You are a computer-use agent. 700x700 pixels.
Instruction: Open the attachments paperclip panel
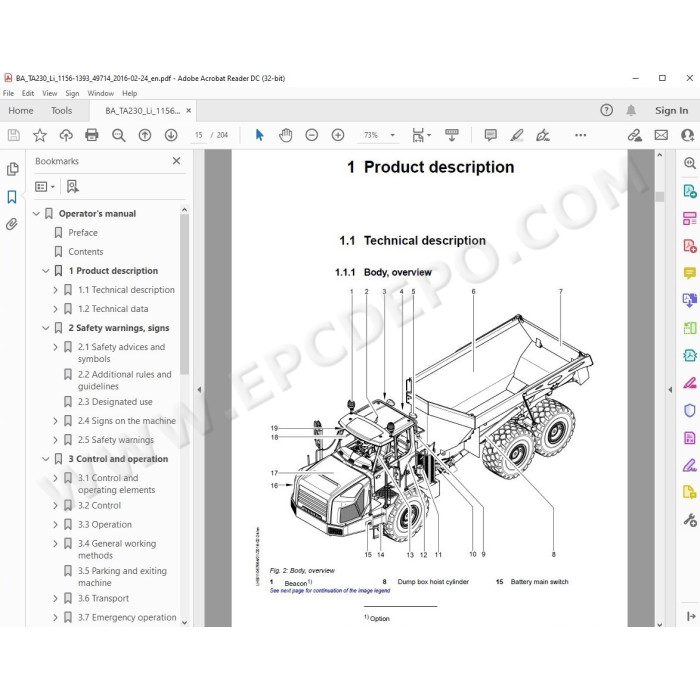(12, 224)
